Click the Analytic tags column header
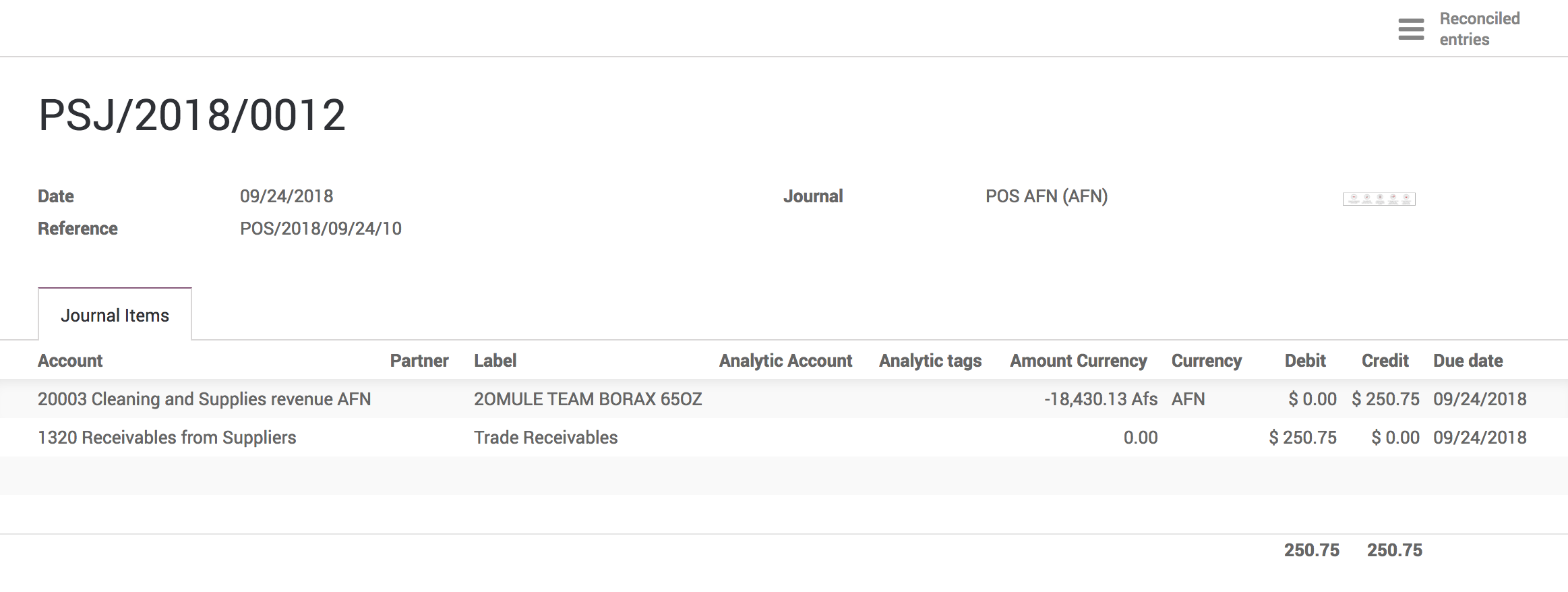This screenshot has height=592, width=1568. (930, 361)
